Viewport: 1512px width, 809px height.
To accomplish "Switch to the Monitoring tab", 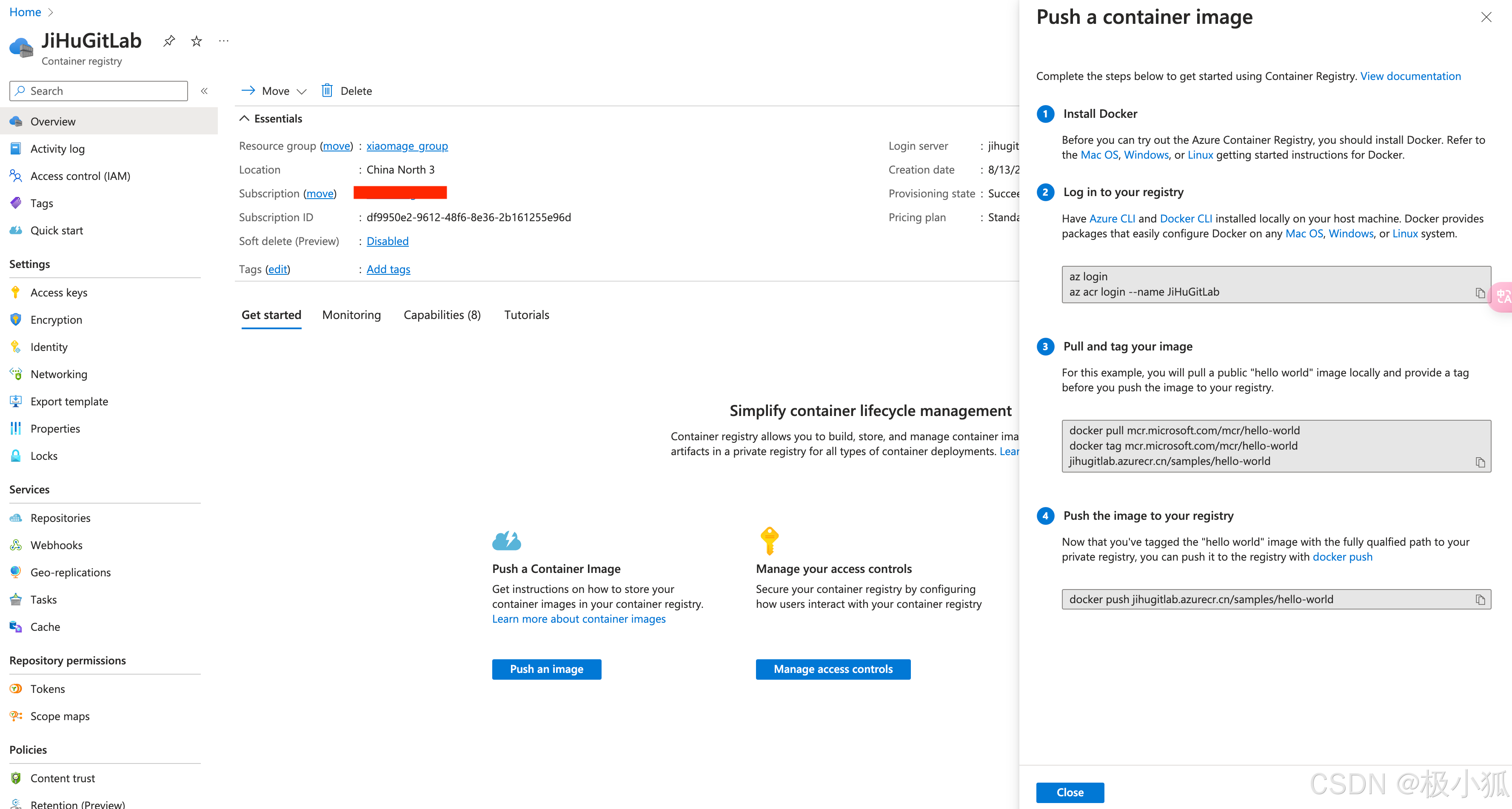I will coord(351,315).
